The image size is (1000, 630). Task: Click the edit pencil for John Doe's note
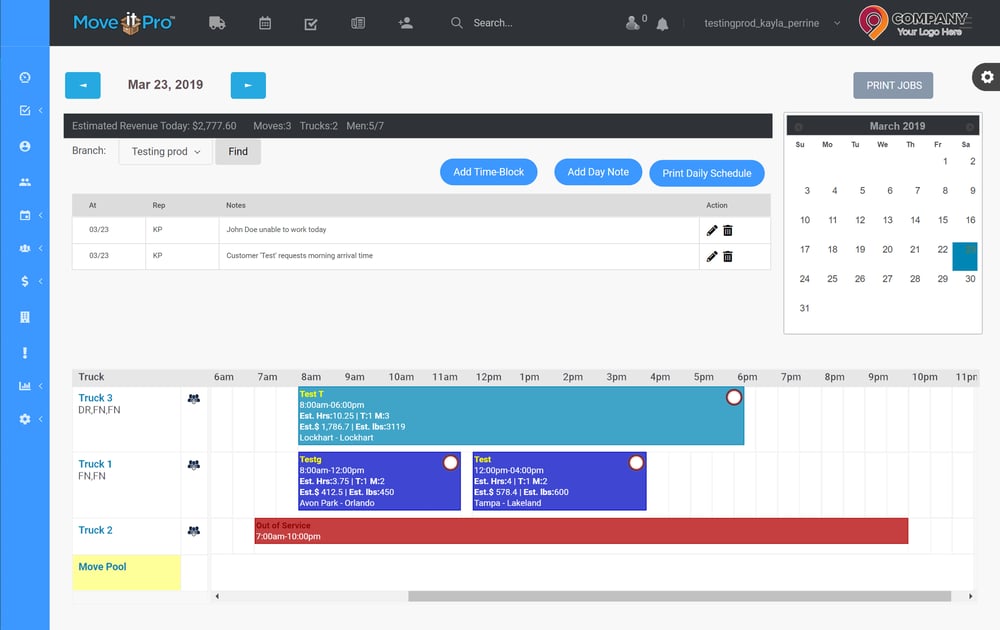tap(712, 230)
